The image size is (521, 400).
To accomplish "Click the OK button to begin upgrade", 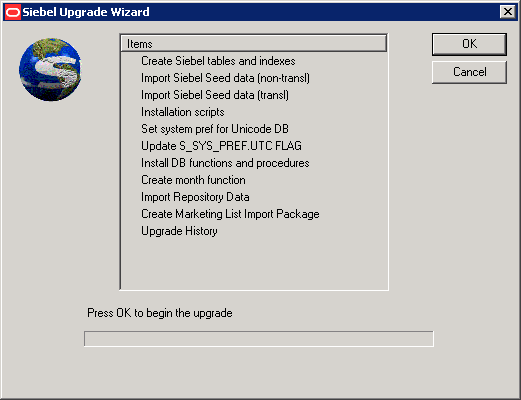I will pyautogui.click(x=469, y=44).
